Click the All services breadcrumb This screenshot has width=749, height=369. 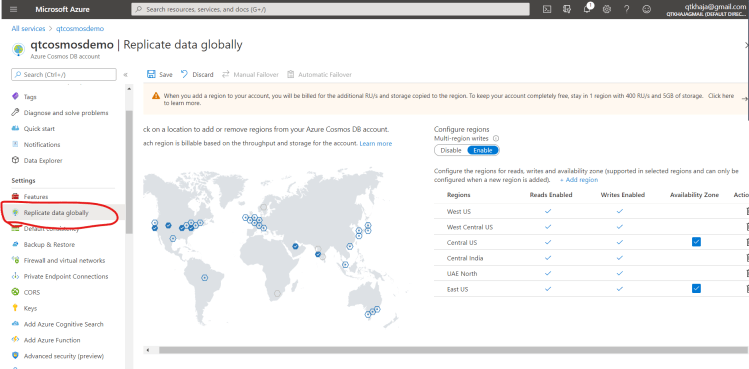28,29
